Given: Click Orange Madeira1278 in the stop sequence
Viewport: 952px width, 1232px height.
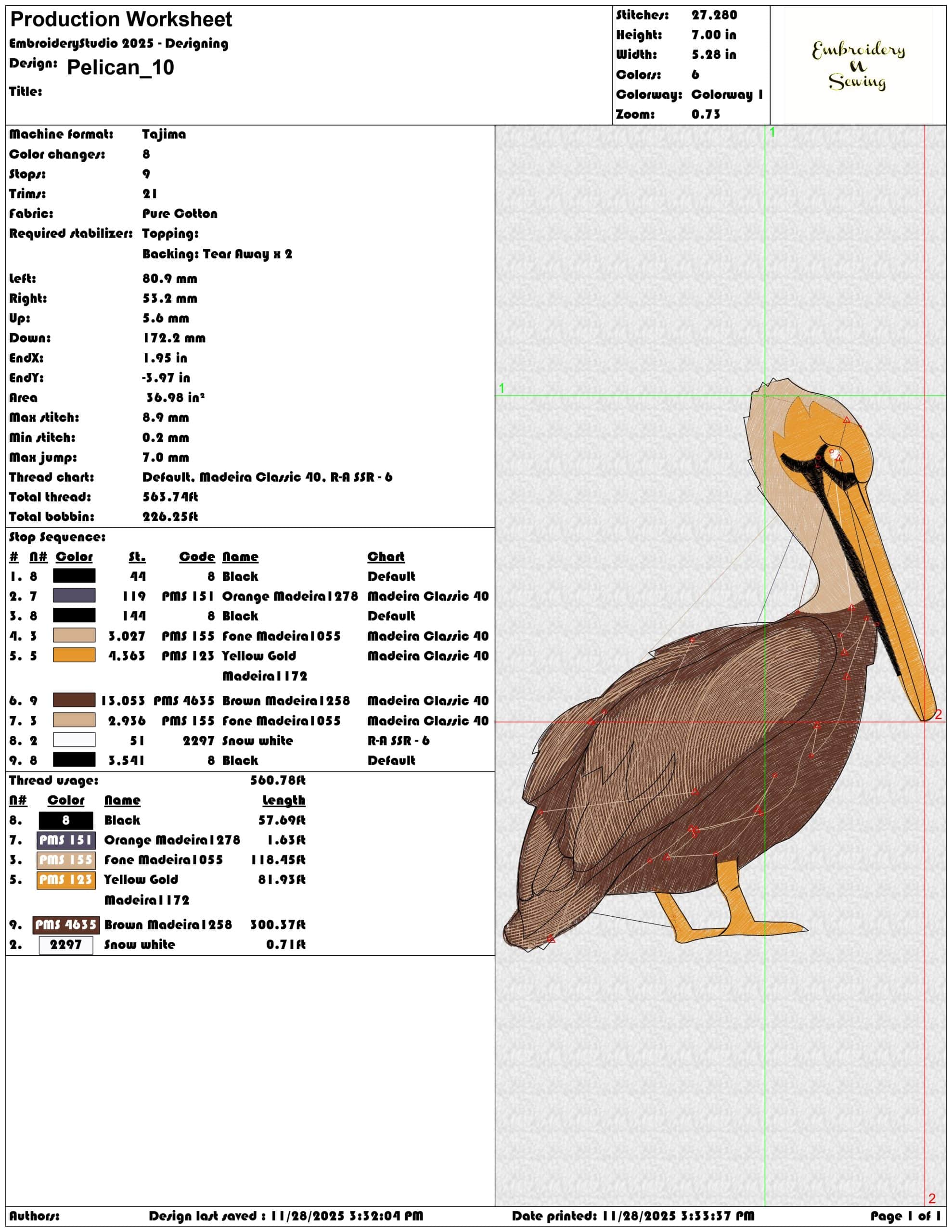Looking at the screenshot, I should pos(290,596).
